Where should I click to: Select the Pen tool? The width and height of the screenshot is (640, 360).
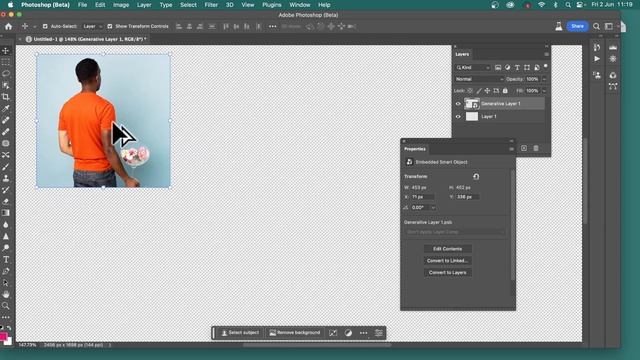(x=6, y=271)
